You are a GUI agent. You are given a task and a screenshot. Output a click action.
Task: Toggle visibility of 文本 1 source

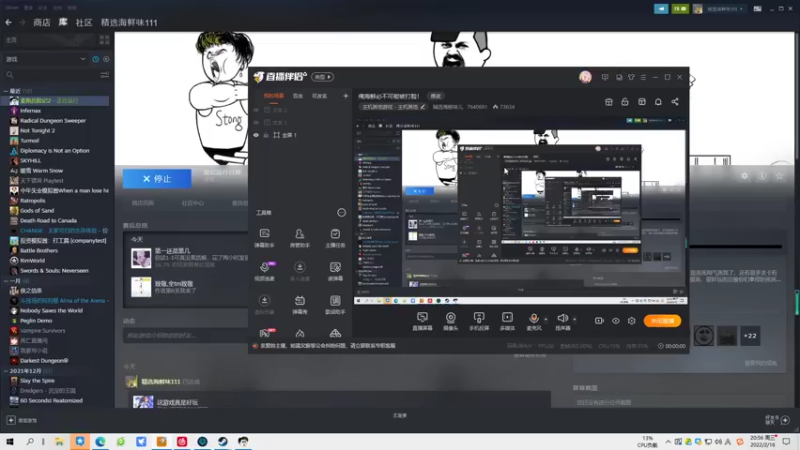256,122
